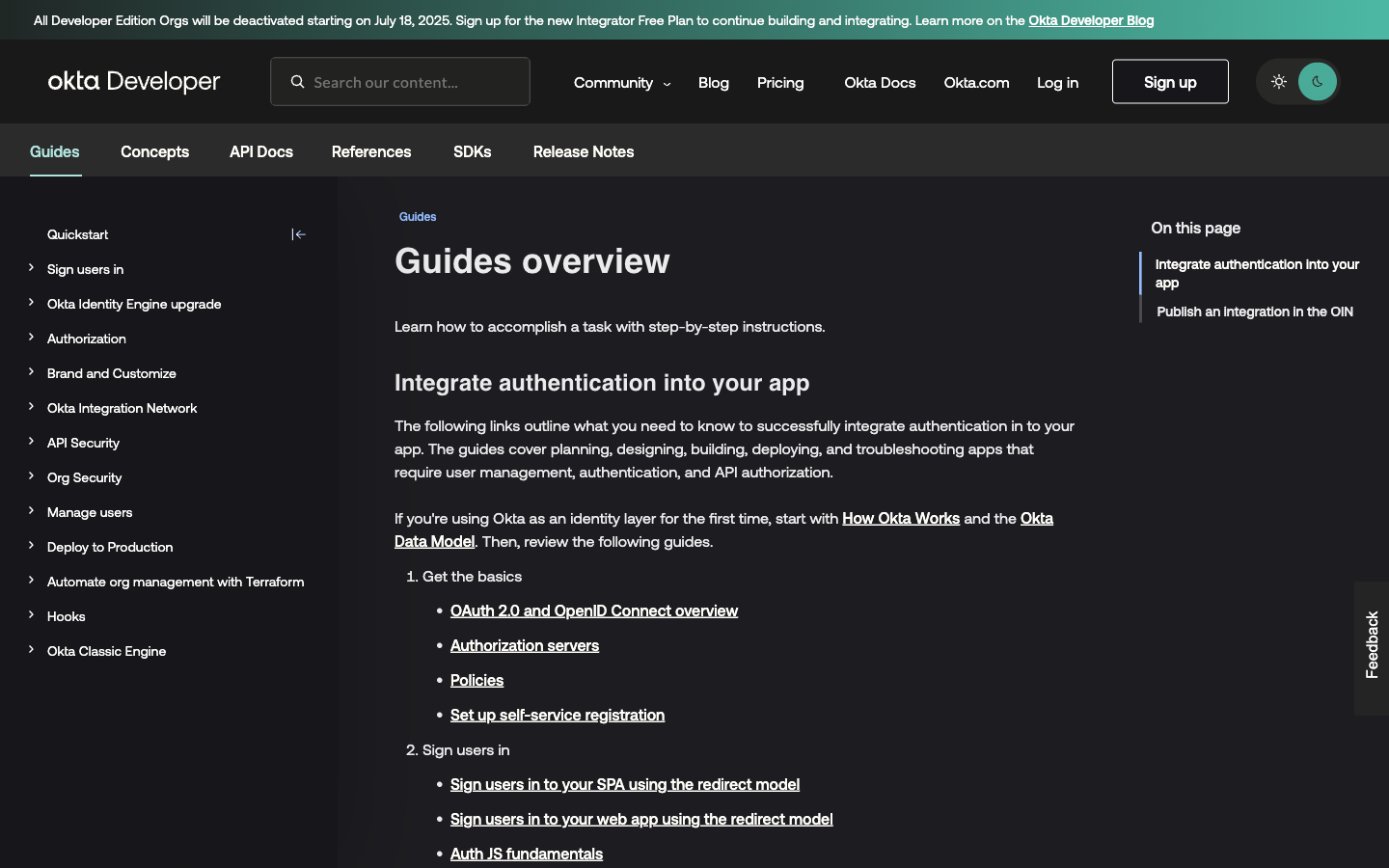The height and width of the screenshot is (868, 1389).
Task: Select Brand and Customize sidebar item
Action: pos(112,373)
